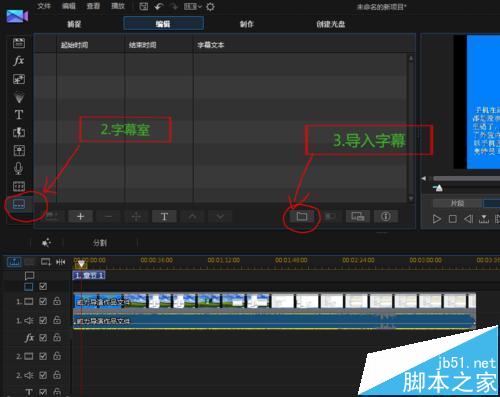500x397 pixels.
Task: Open the 查看 (View) menu
Action: [93, 6]
